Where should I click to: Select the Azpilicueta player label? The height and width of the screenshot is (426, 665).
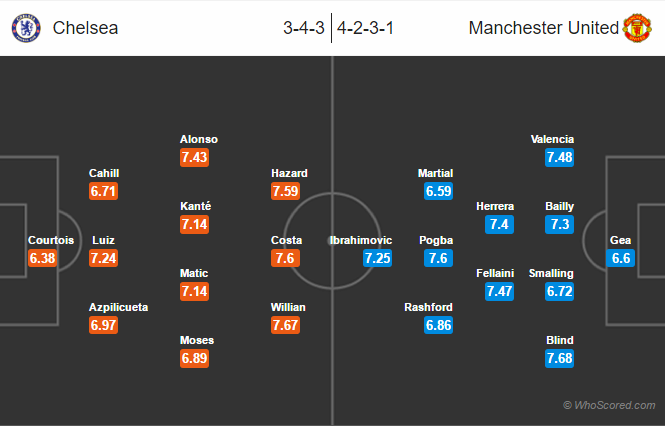pos(119,307)
